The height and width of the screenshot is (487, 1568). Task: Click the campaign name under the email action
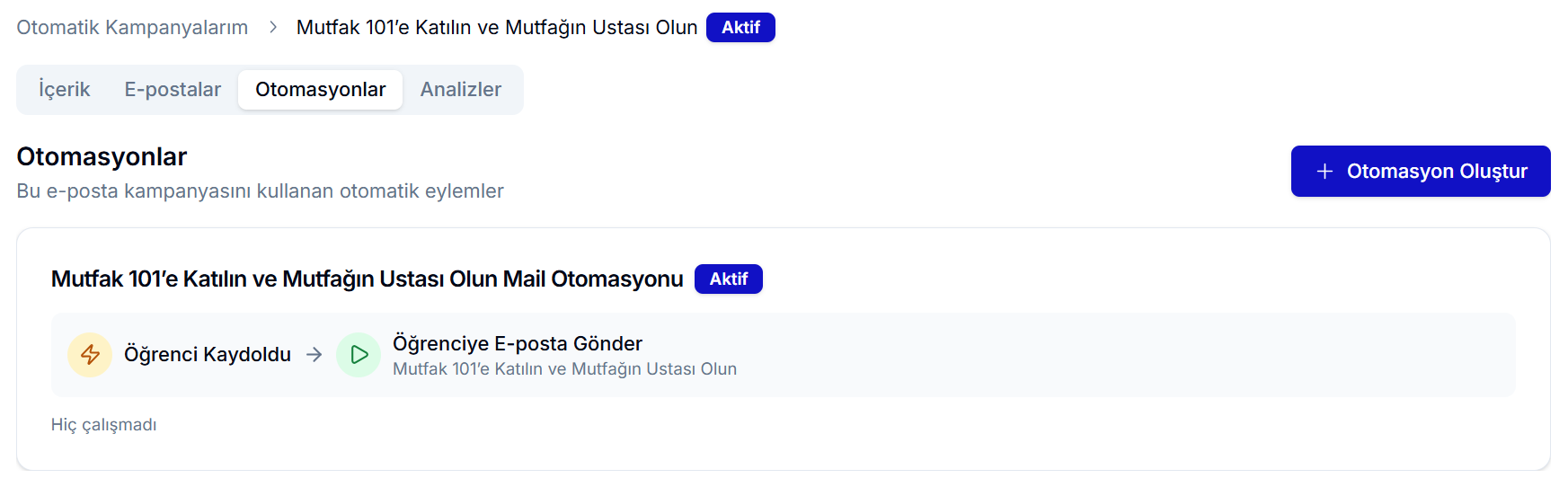pyautogui.click(x=564, y=369)
